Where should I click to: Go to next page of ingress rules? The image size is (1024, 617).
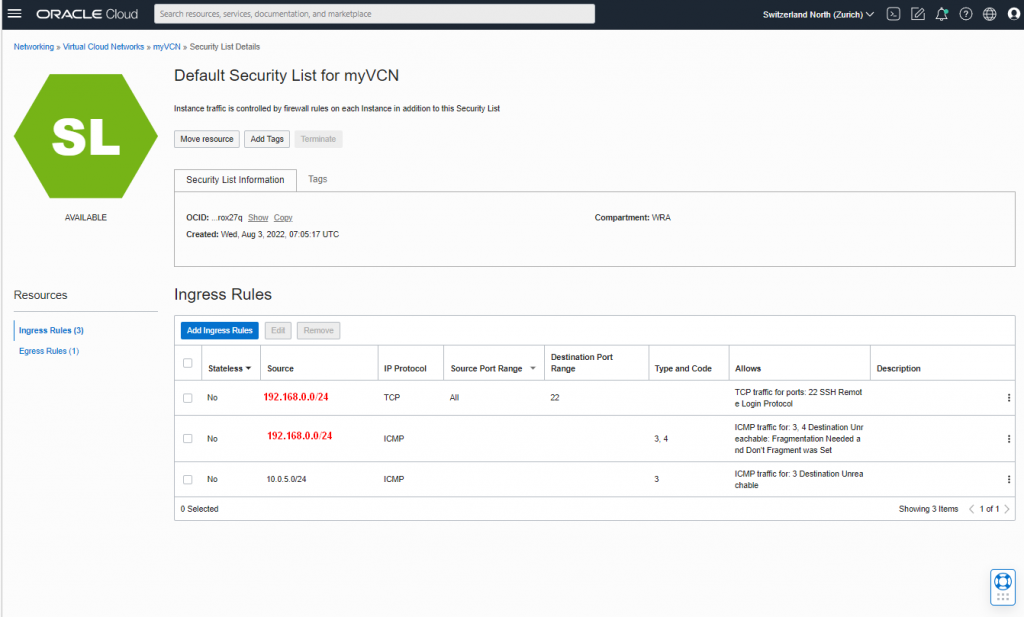1007,509
